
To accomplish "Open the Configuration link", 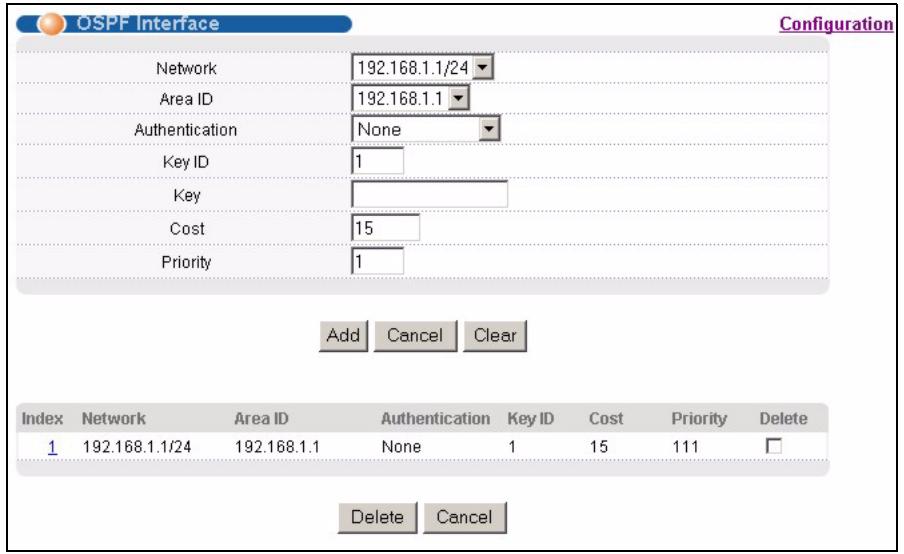I will tap(836, 24).
